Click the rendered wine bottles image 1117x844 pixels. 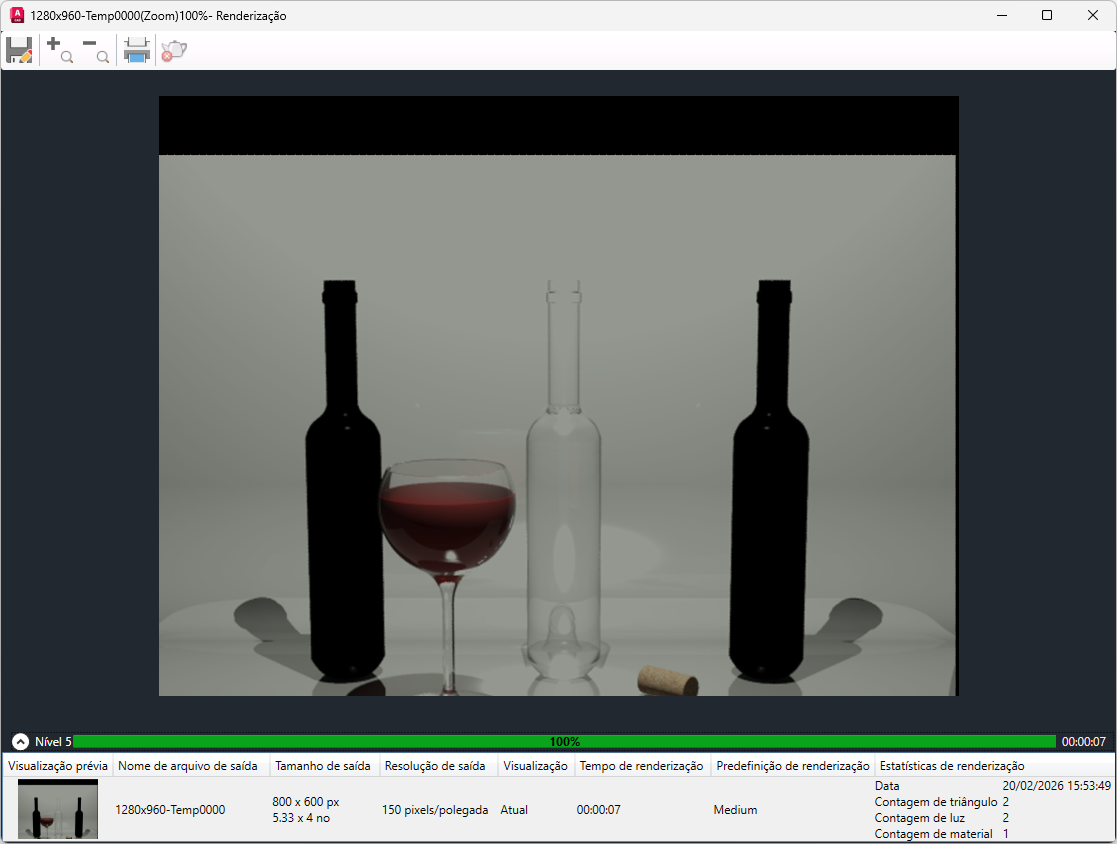558,396
